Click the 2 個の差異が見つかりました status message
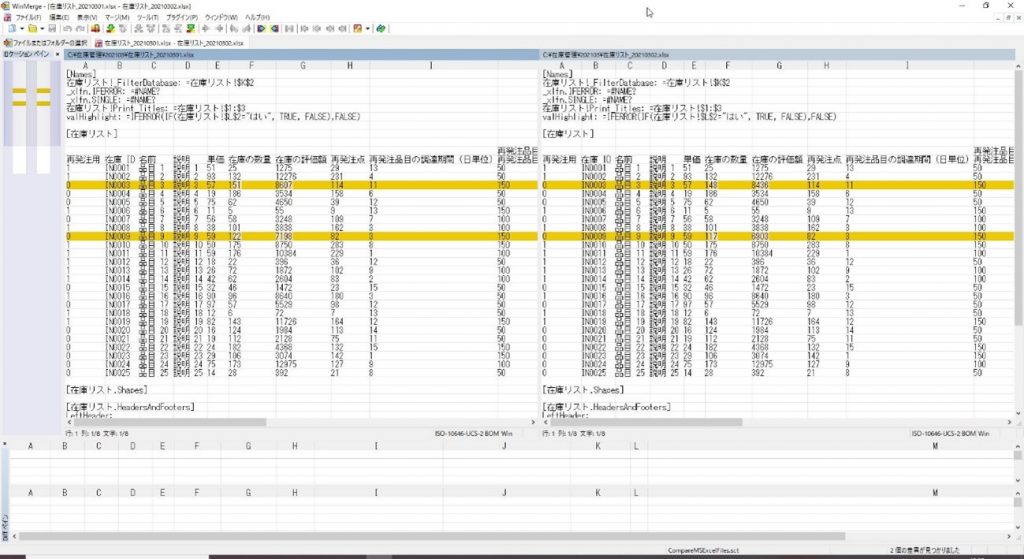1024x559 pixels. tap(925, 551)
